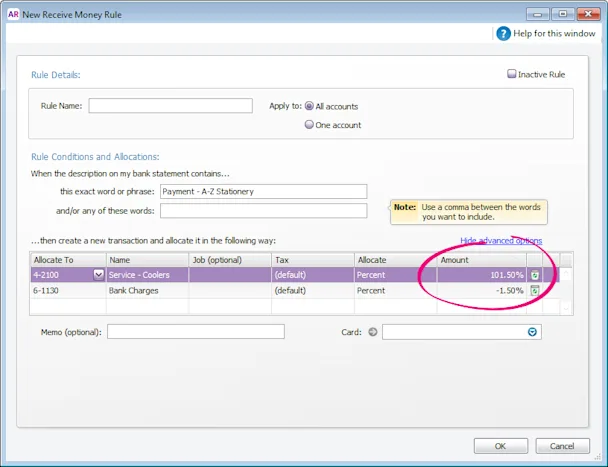
Task: Click the Amount column header
Action: coord(482,260)
